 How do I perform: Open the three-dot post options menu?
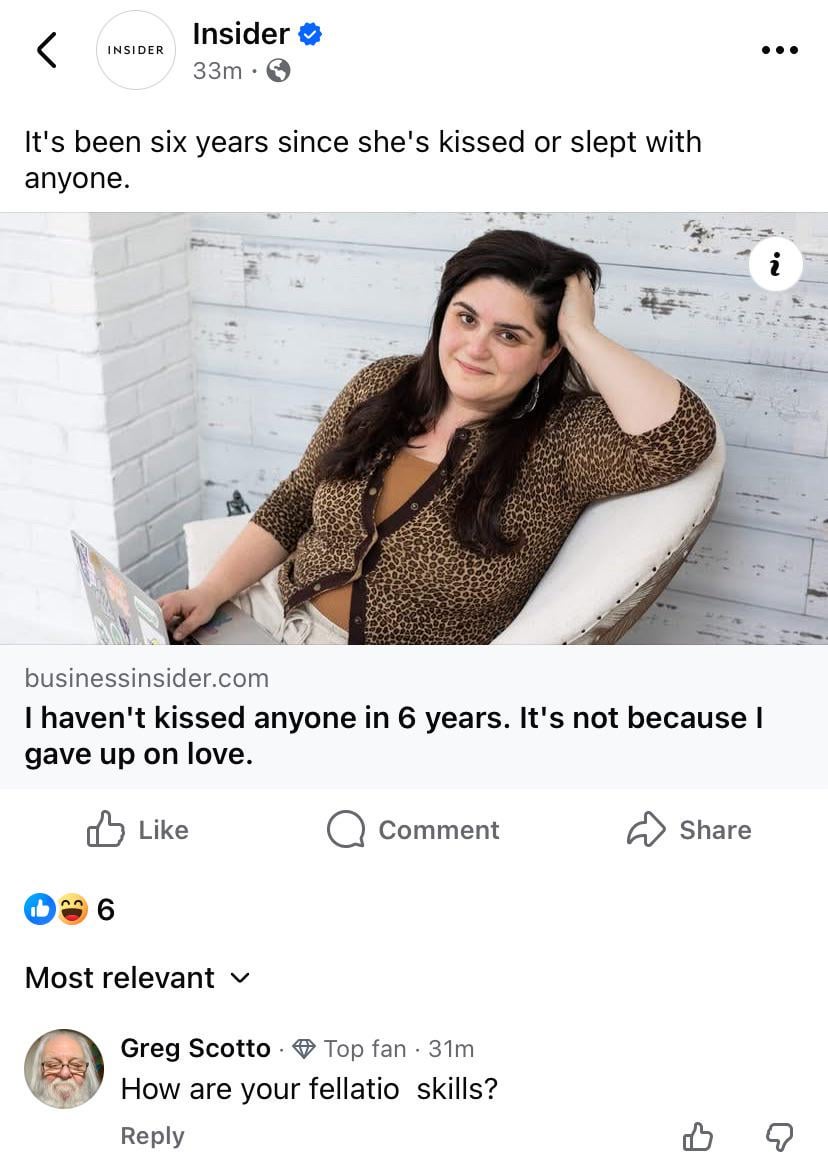coord(779,50)
